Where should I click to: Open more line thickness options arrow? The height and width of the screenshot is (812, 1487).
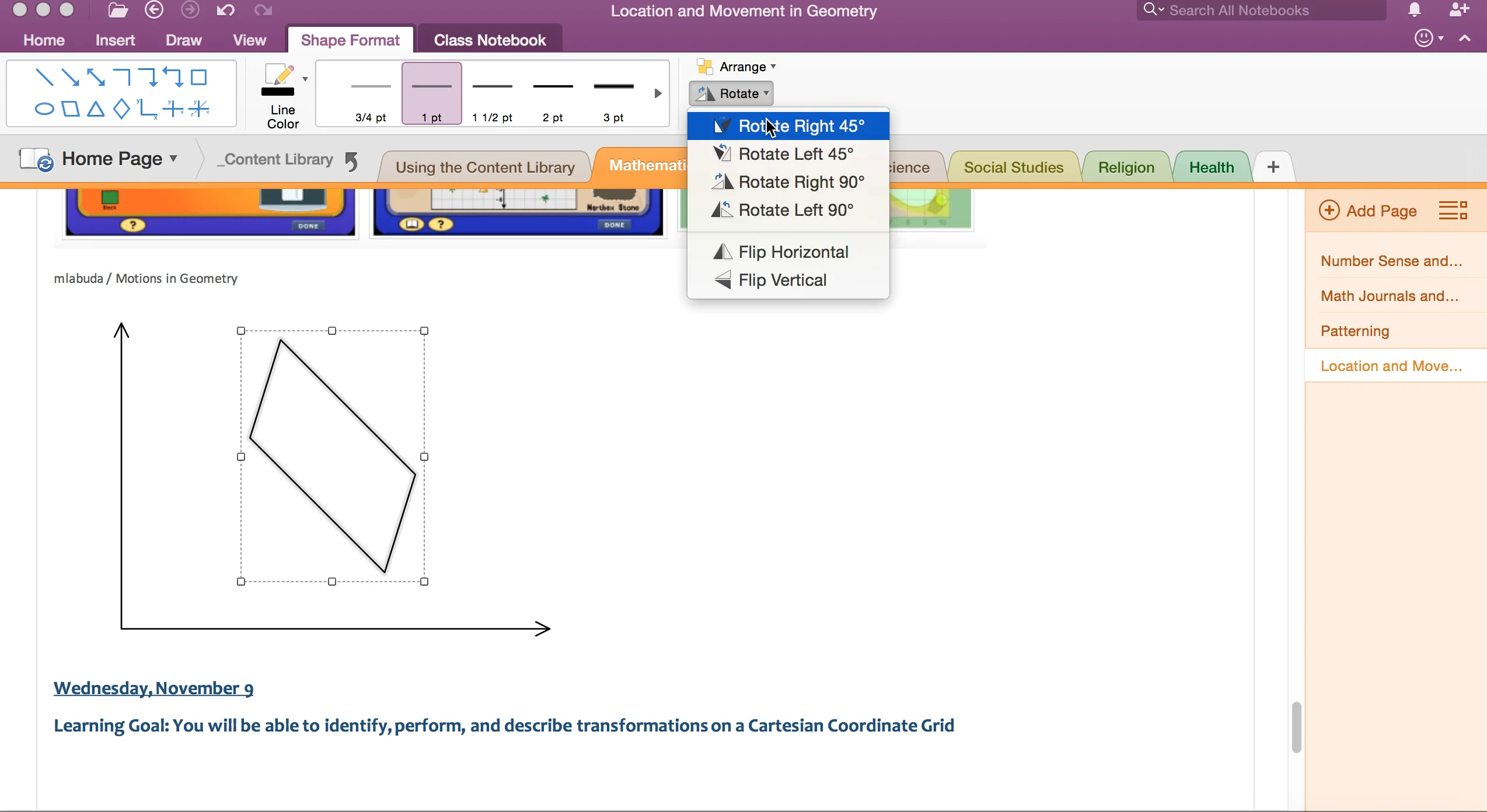point(657,93)
